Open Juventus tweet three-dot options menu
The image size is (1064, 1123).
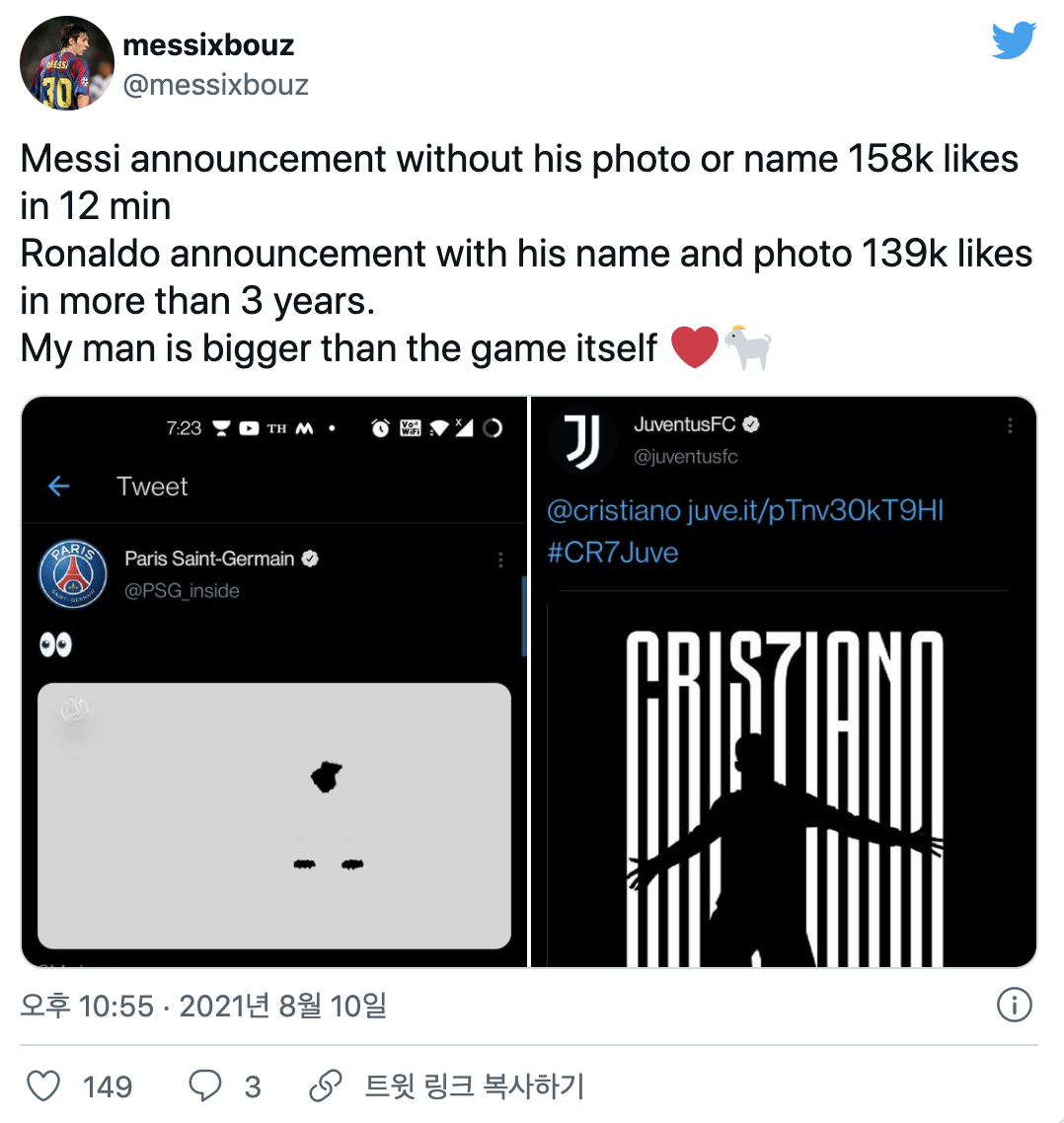point(1010,425)
